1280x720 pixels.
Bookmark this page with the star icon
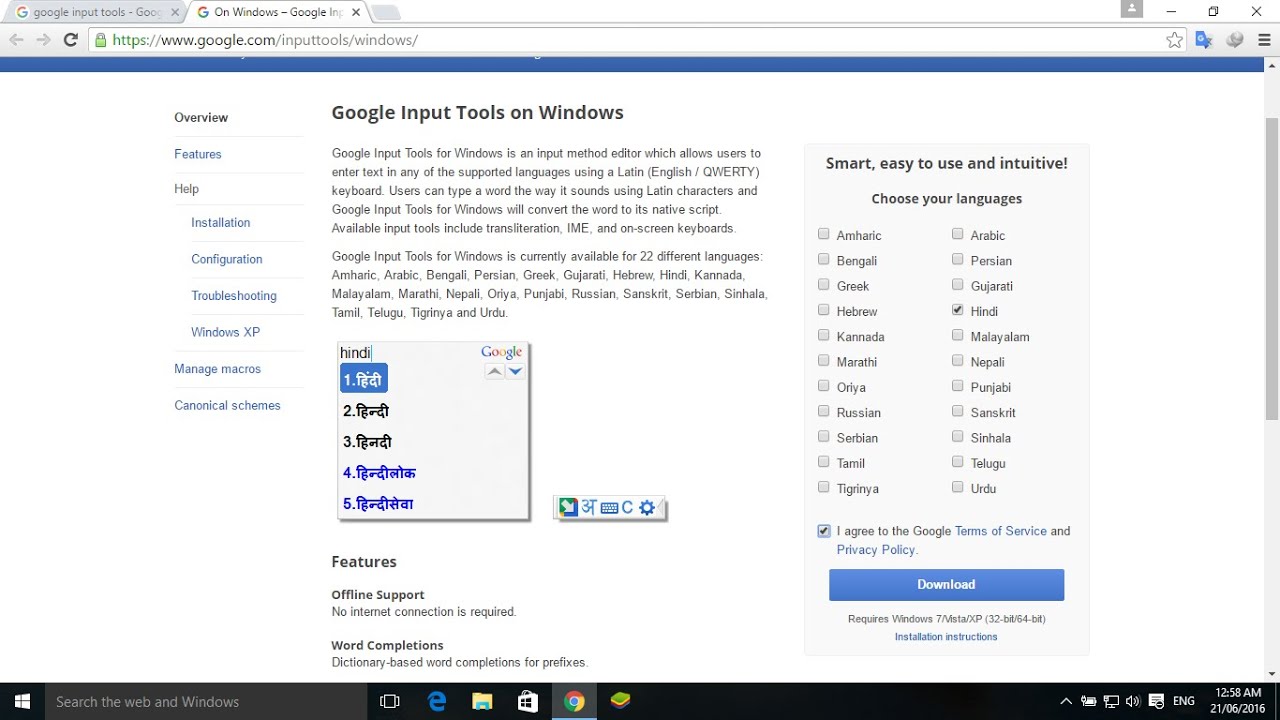[x=1174, y=40]
